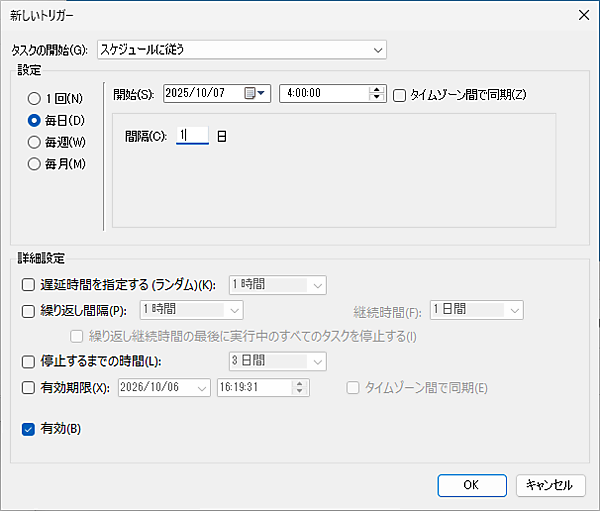The image size is (600, 511).
Task: Toggle タイムゾーン間で同期(E) checkbox
Action: click(353, 387)
